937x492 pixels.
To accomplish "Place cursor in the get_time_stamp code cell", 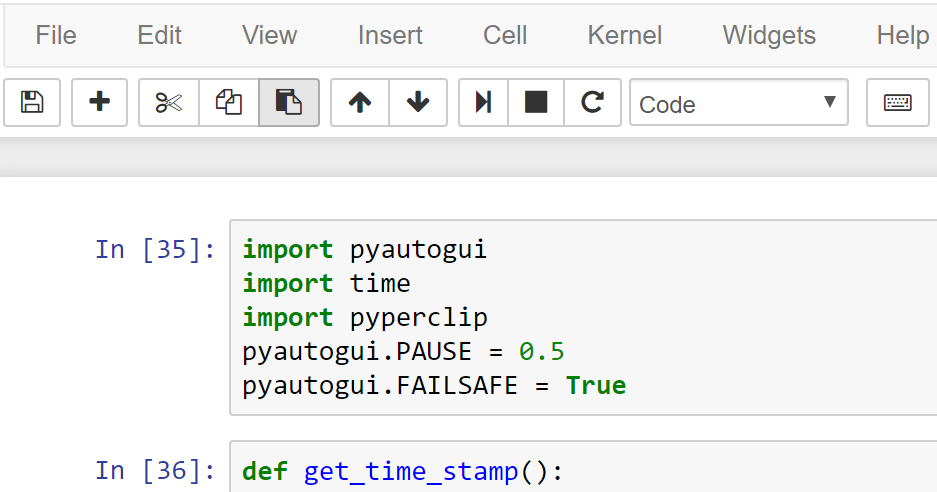I will pos(583,471).
